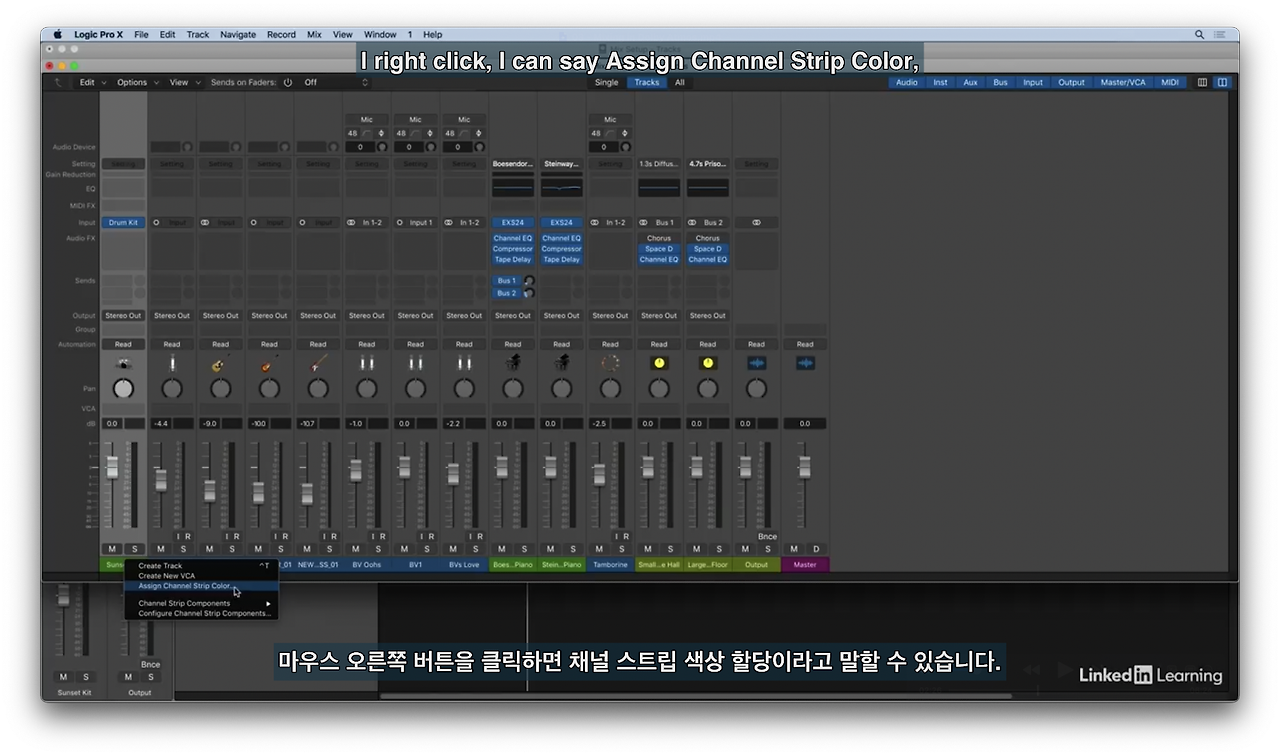Open the Navigate menu in menu bar
The image size is (1280, 756).
click(x=238, y=34)
